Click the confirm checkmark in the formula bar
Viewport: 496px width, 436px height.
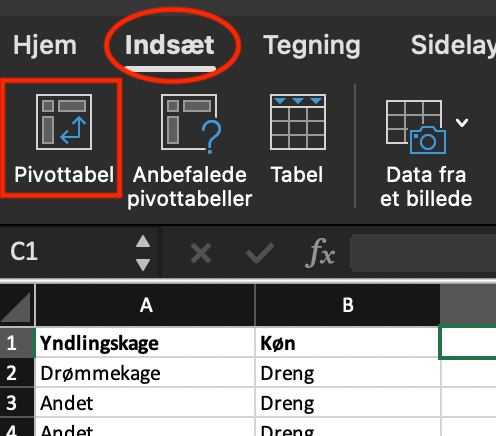260,253
